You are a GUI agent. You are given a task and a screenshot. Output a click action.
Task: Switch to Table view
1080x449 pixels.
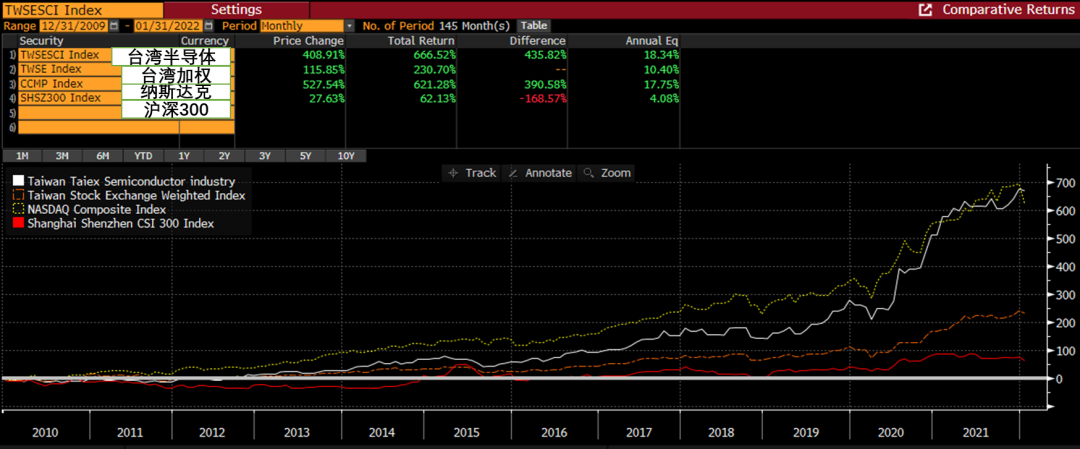point(534,26)
